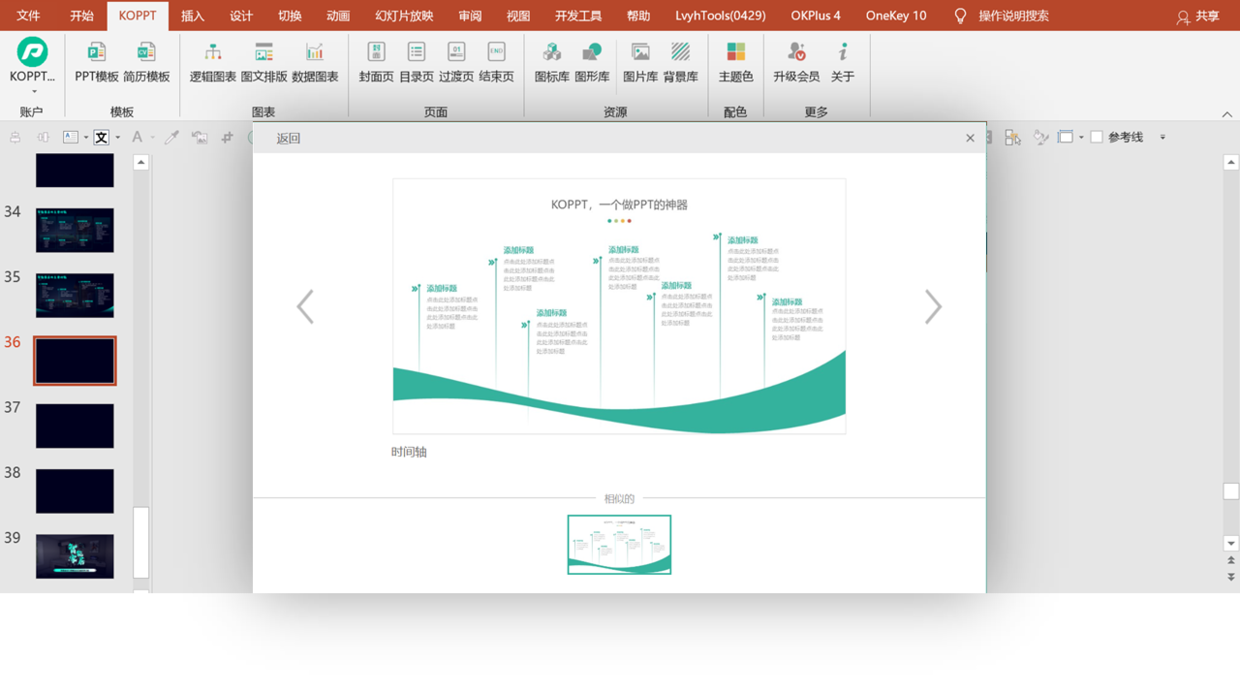Open 简历模板 resume templates
Image resolution: width=1240 pixels, height=695 pixels.
point(146,62)
